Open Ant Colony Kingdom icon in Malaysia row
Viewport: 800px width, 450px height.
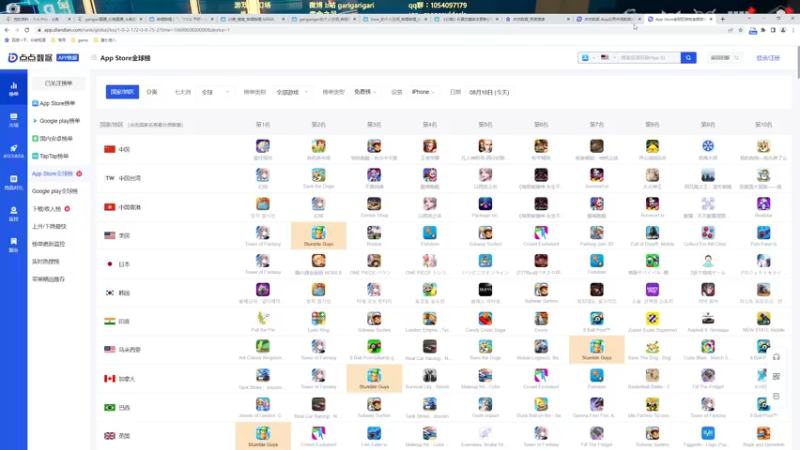263,347
